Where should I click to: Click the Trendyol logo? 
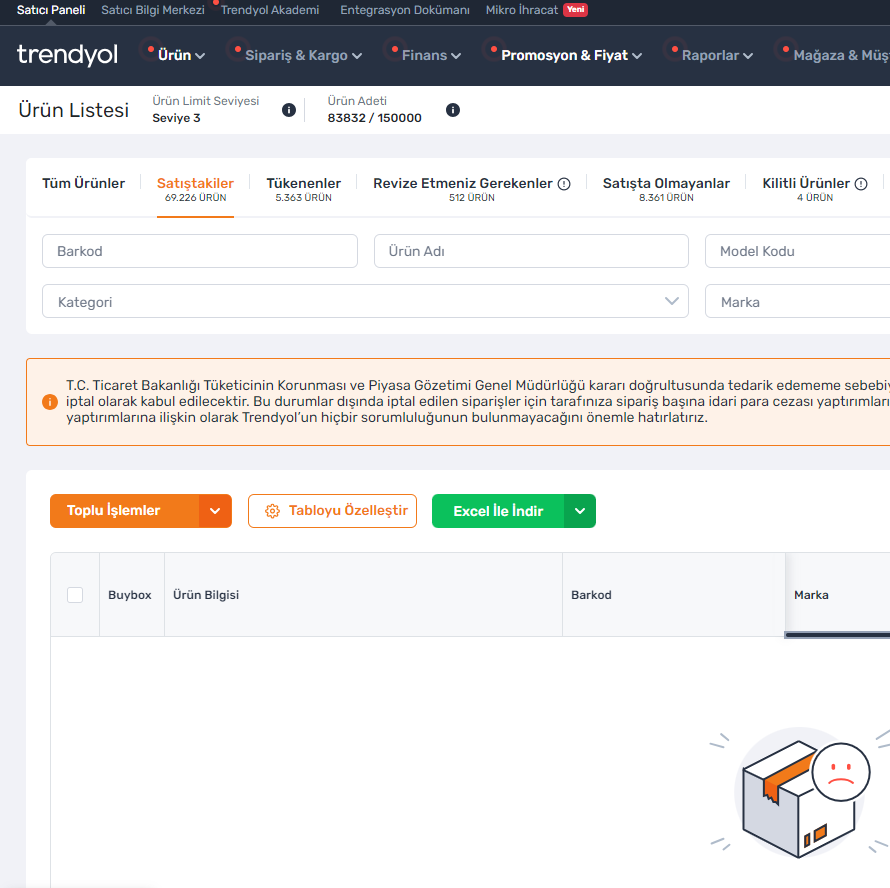click(x=68, y=55)
